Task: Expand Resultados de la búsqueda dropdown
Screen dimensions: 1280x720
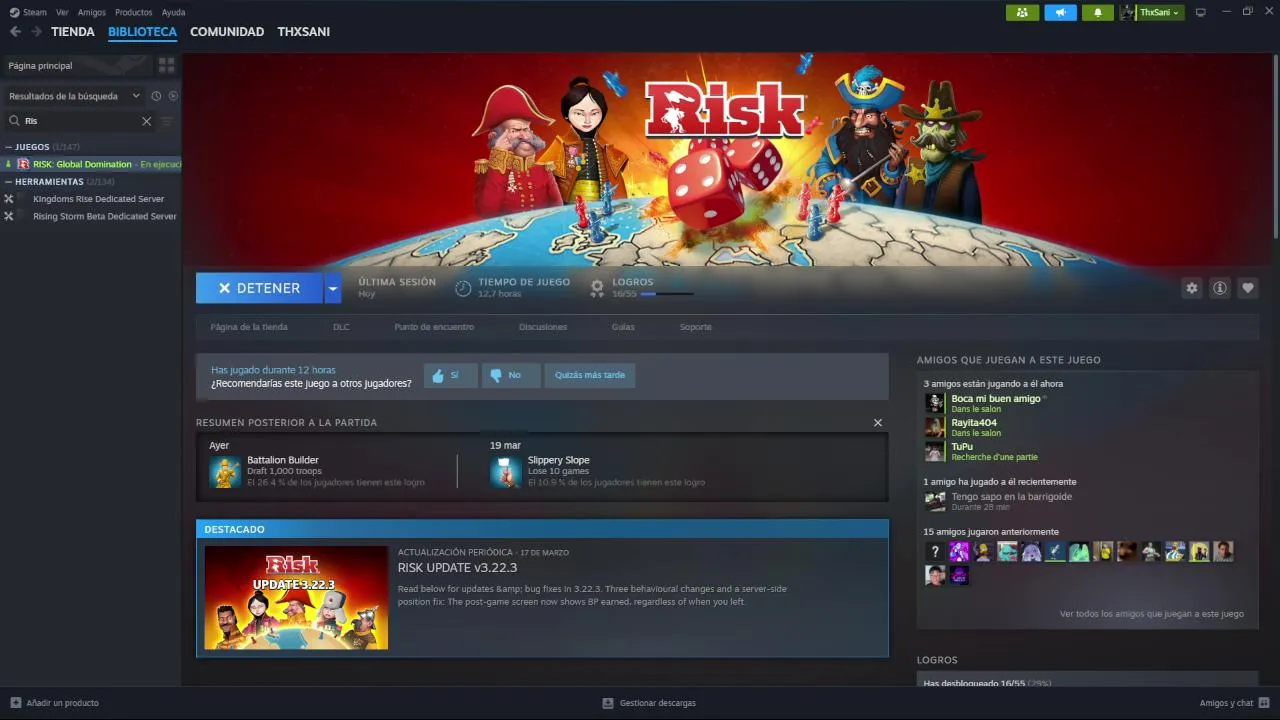Action: pos(75,96)
